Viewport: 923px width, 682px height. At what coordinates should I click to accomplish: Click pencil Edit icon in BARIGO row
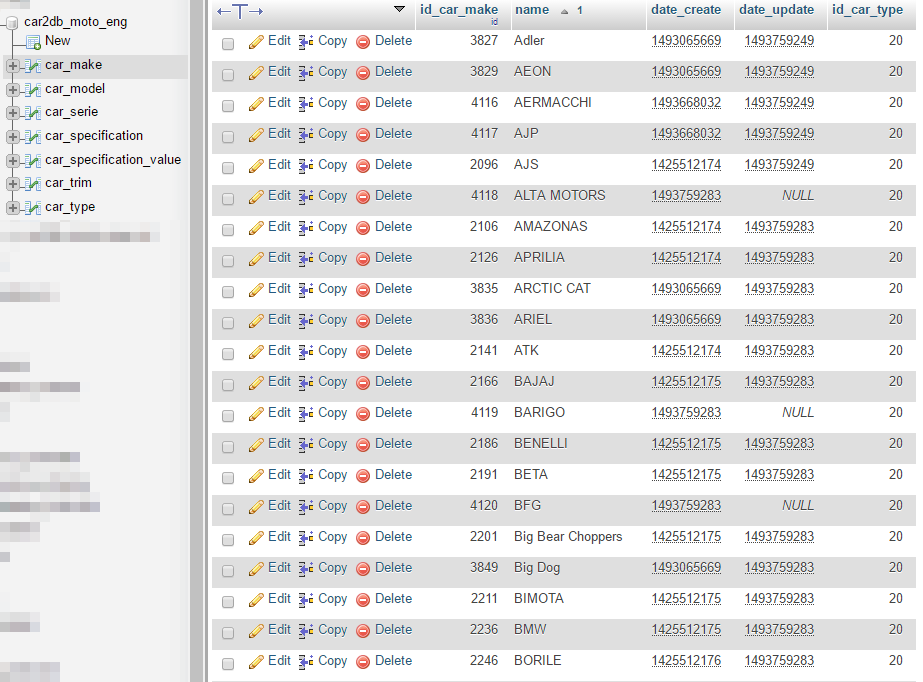click(x=256, y=414)
